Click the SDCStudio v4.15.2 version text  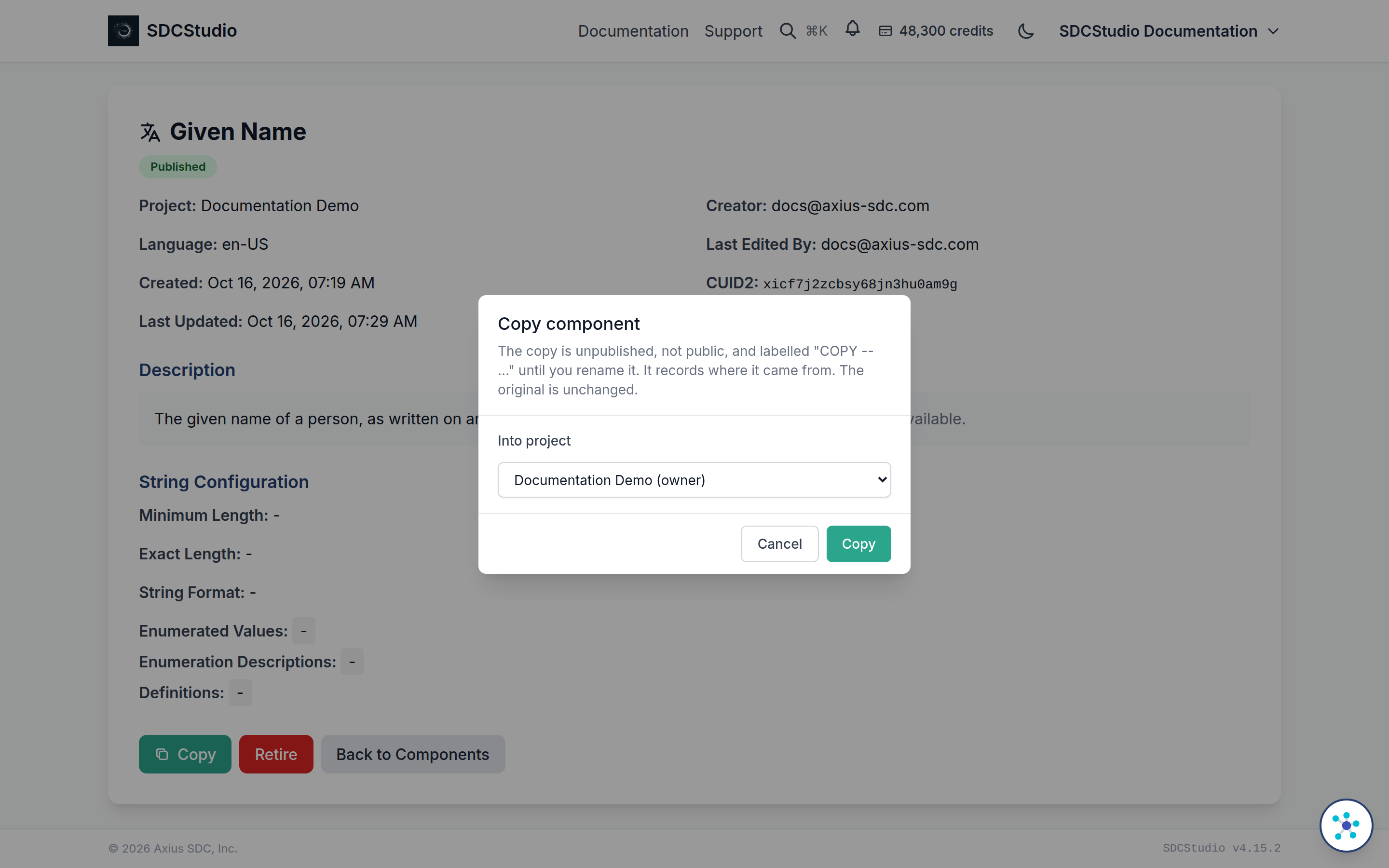pyautogui.click(x=1221, y=849)
